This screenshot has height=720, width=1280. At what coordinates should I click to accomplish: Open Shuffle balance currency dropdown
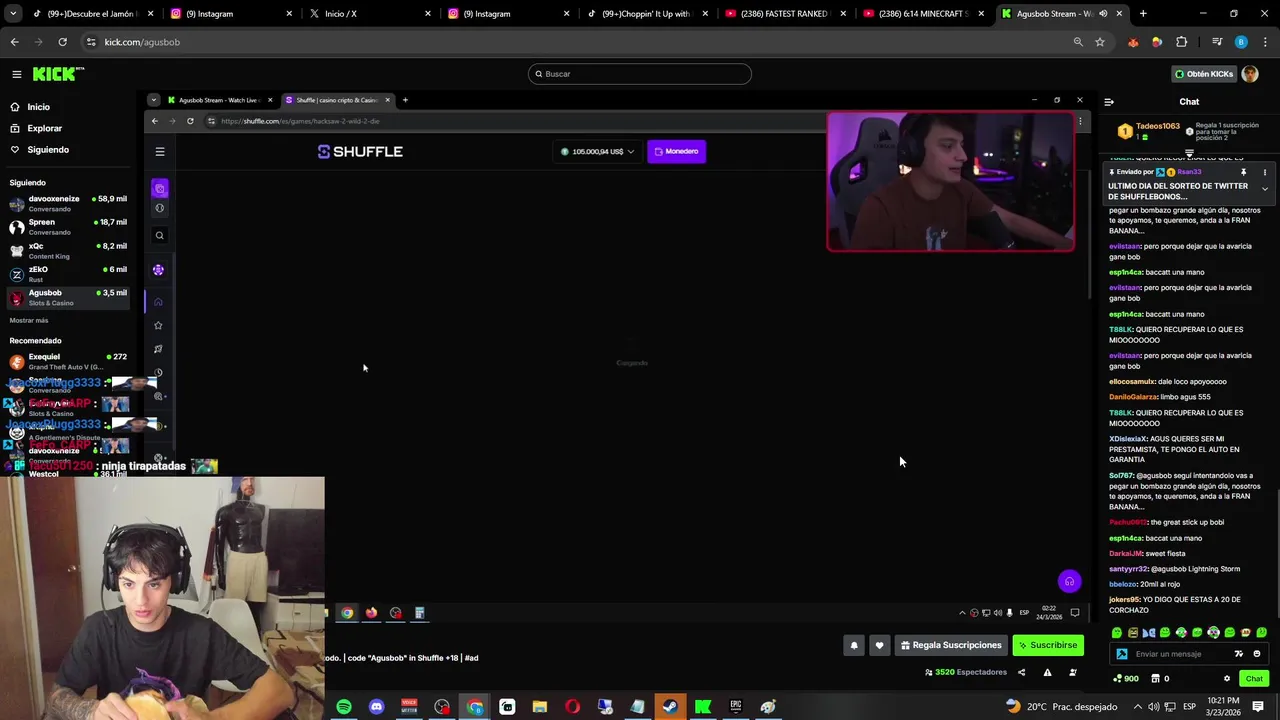coord(597,152)
